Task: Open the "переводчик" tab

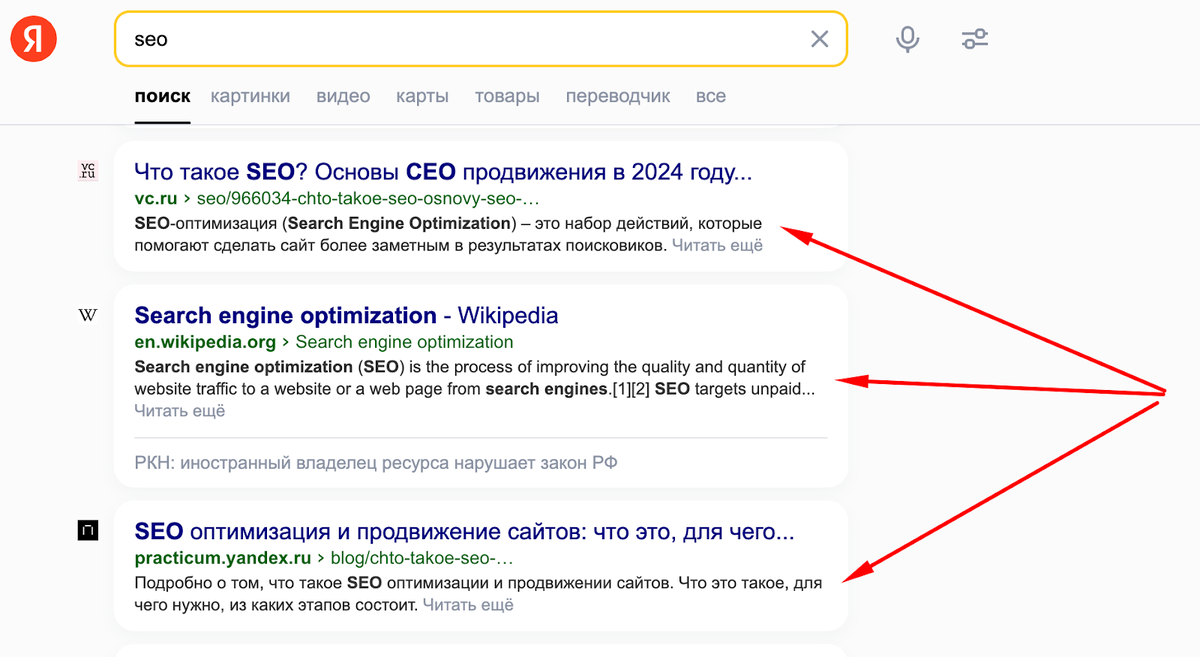Action: pos(618,97)
